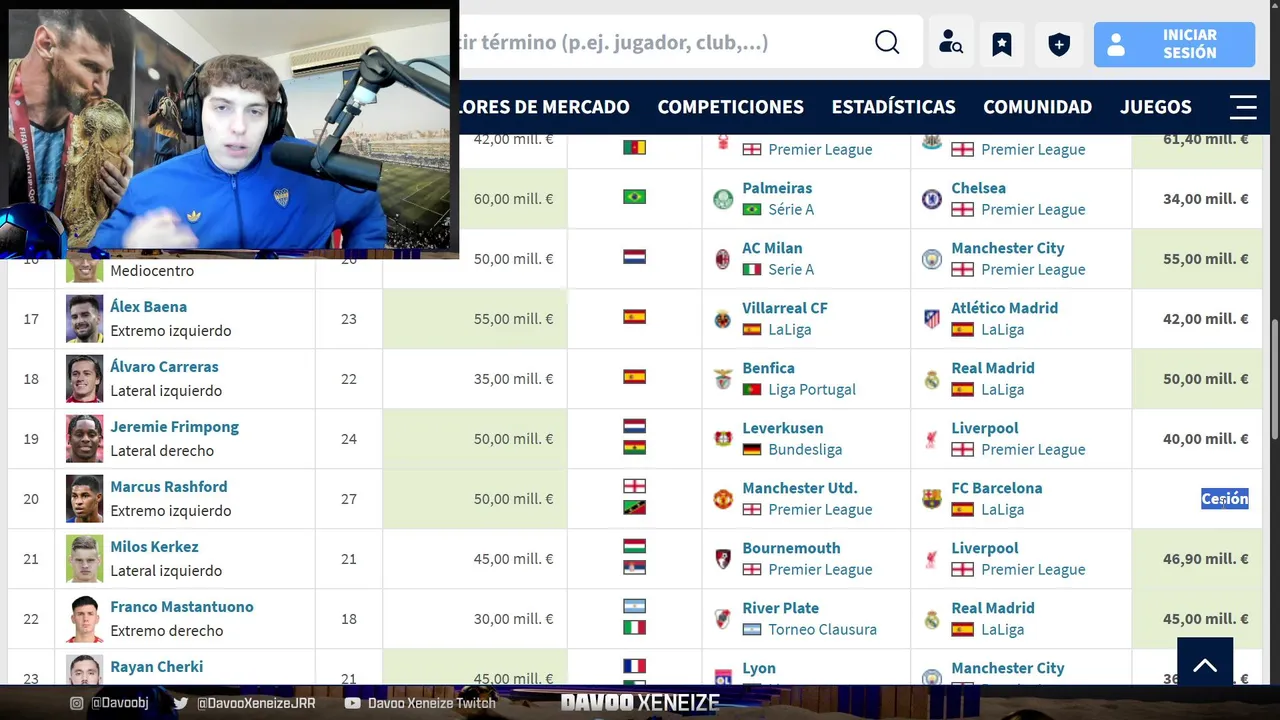Open the hamburger menu icon
This screenshot has height=720, width=1280.
(x=1243, y=107)
